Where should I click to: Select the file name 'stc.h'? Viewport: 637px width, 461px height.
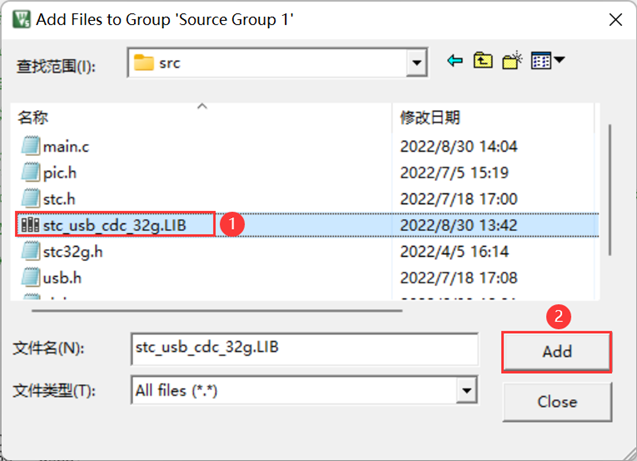(59, 199)
